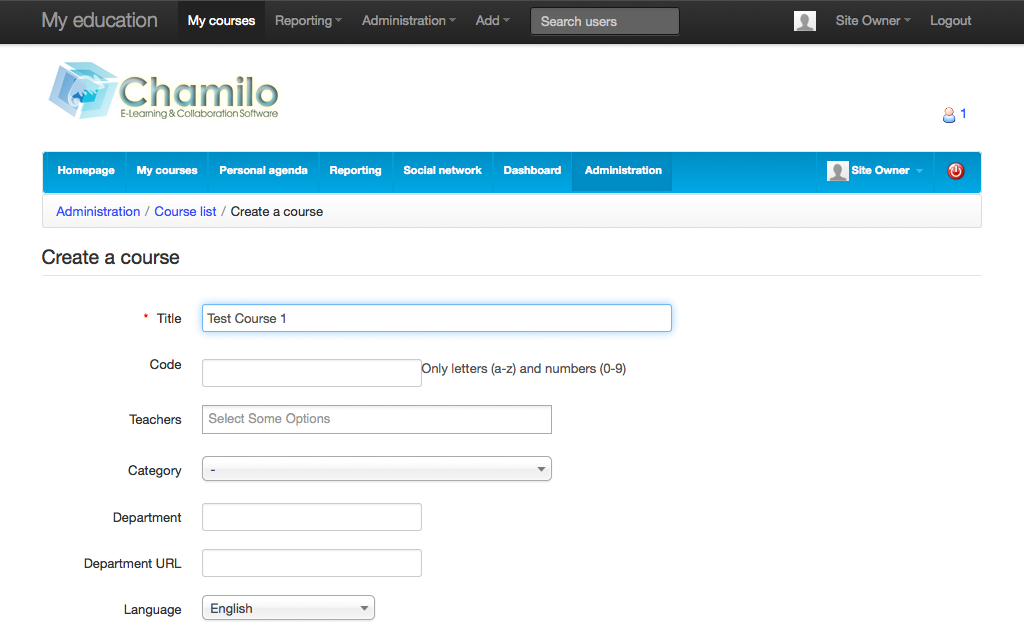Click Site Owner avatar in blue navbar
Image resolution: width=1024 pixels, height=640 pixels.
837,171
